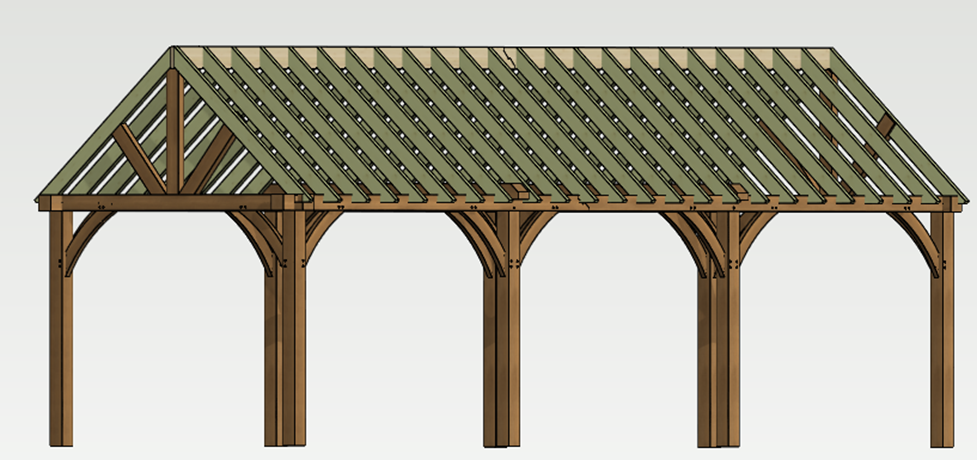Select the left diagonal strut in gable truss

(x=140, y=158)
